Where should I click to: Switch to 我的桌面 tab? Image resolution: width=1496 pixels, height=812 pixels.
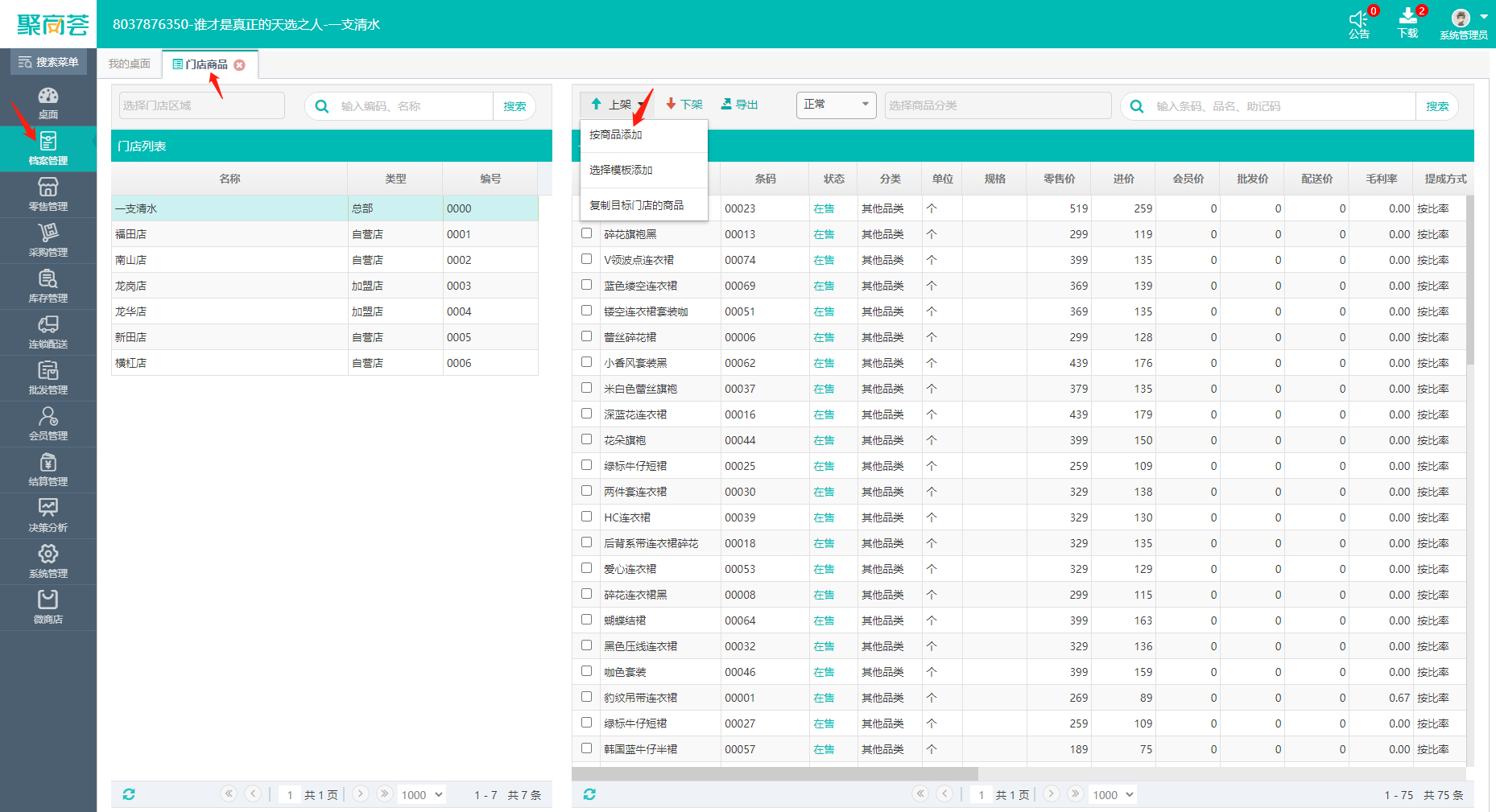pyautogui.click(x=130, y=64)
